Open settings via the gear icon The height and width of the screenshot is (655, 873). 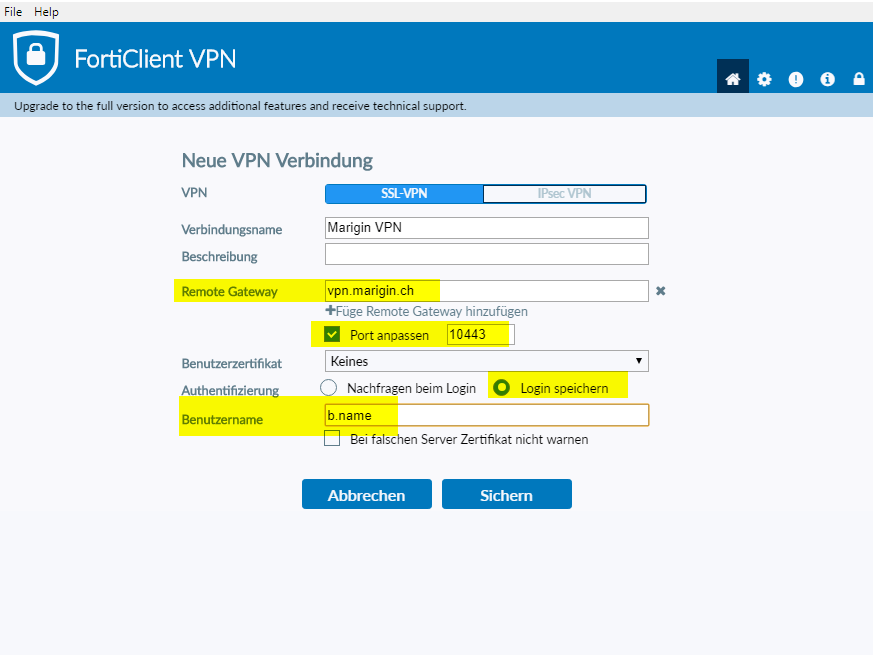[x=764, y=79]
